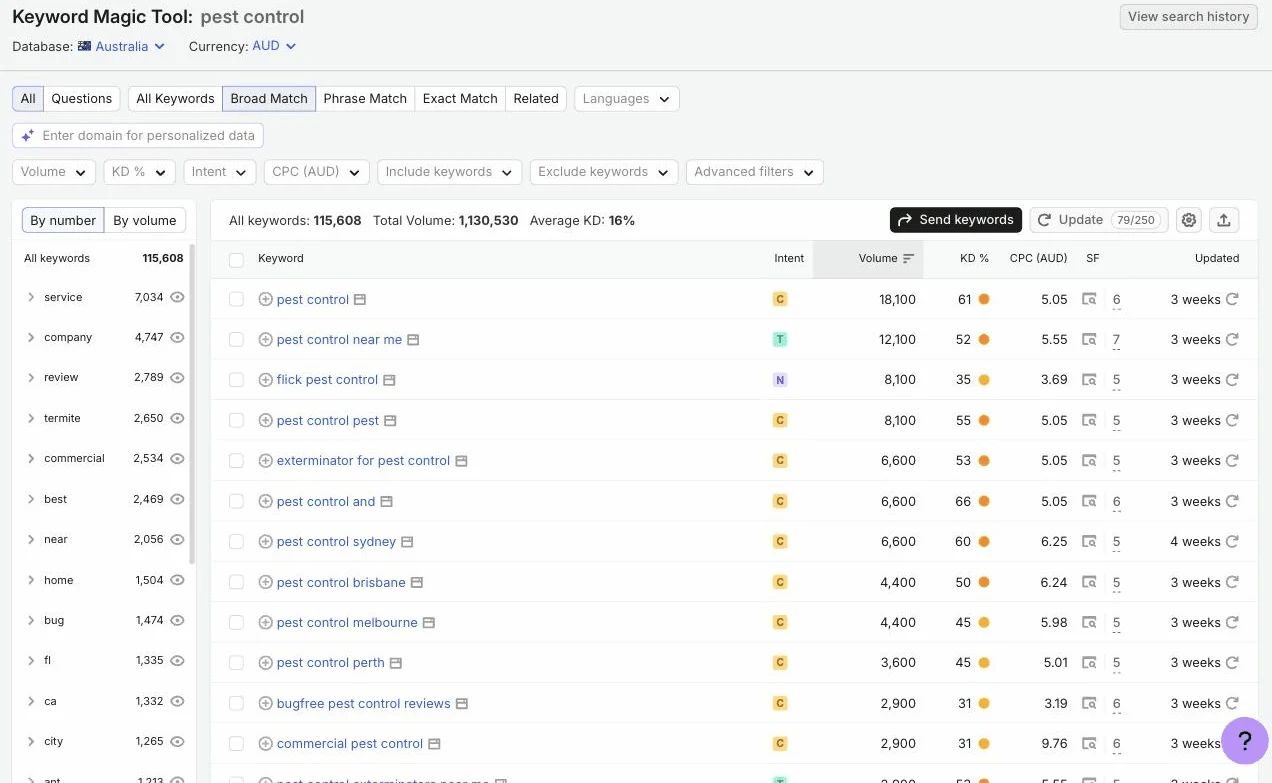View SERP features icon for 'pest control sydney' row

coord(1090,542)
